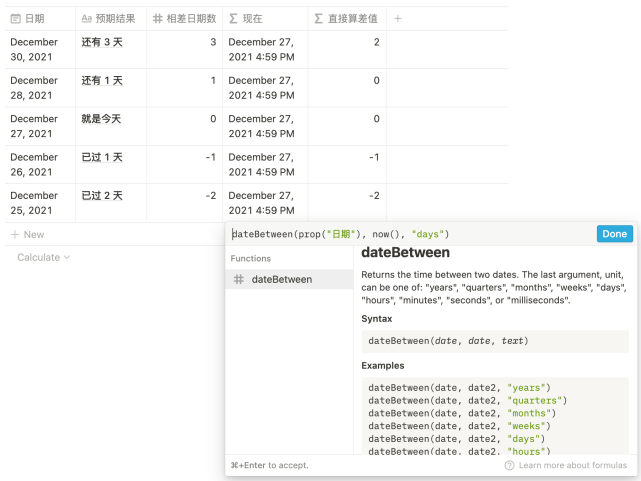This screenshot has height=481, width=641.
Task: Select dateBetween in the Functions list
Action: tap(281, 280)
